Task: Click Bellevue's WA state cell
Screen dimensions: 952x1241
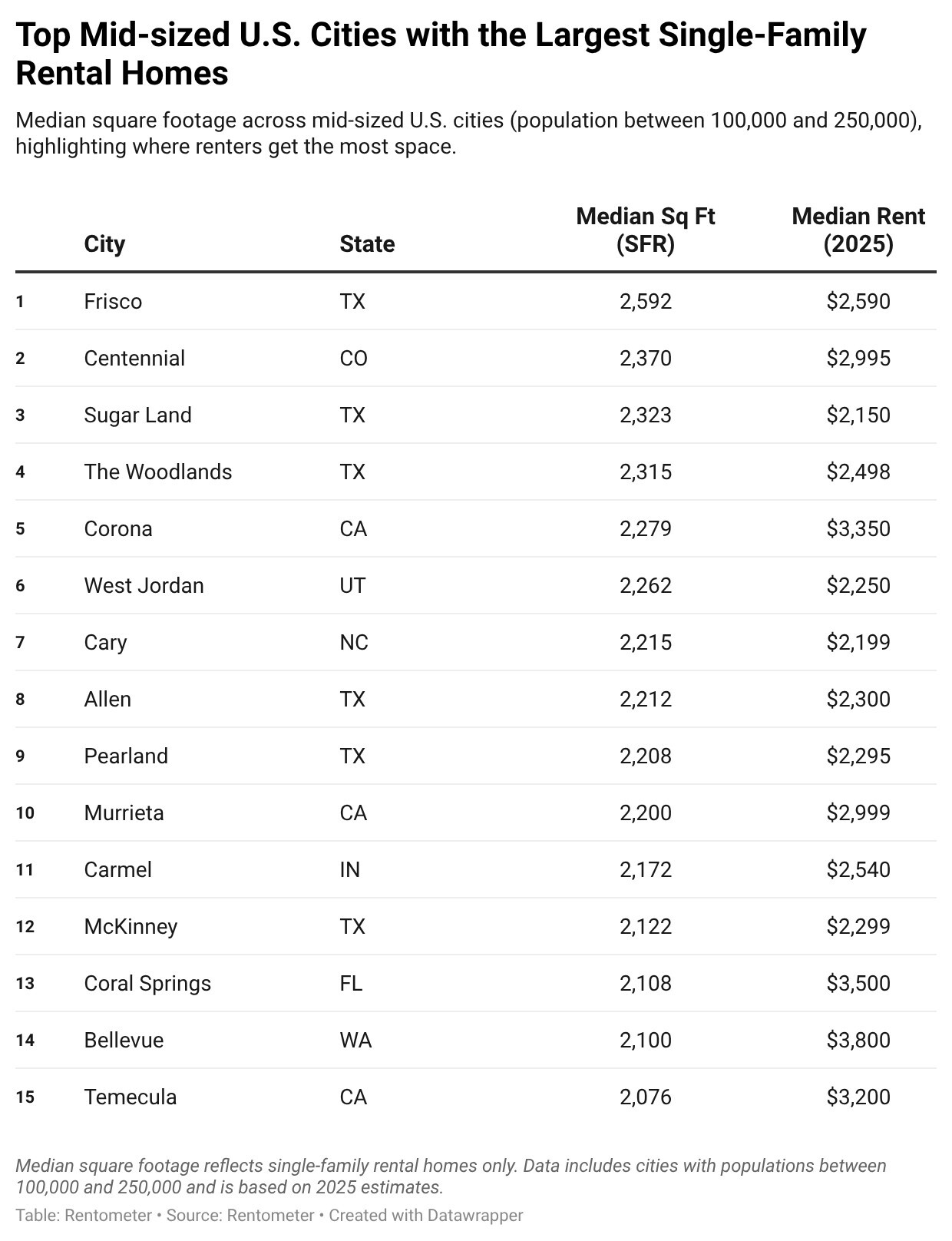Action: [355, 1040]
